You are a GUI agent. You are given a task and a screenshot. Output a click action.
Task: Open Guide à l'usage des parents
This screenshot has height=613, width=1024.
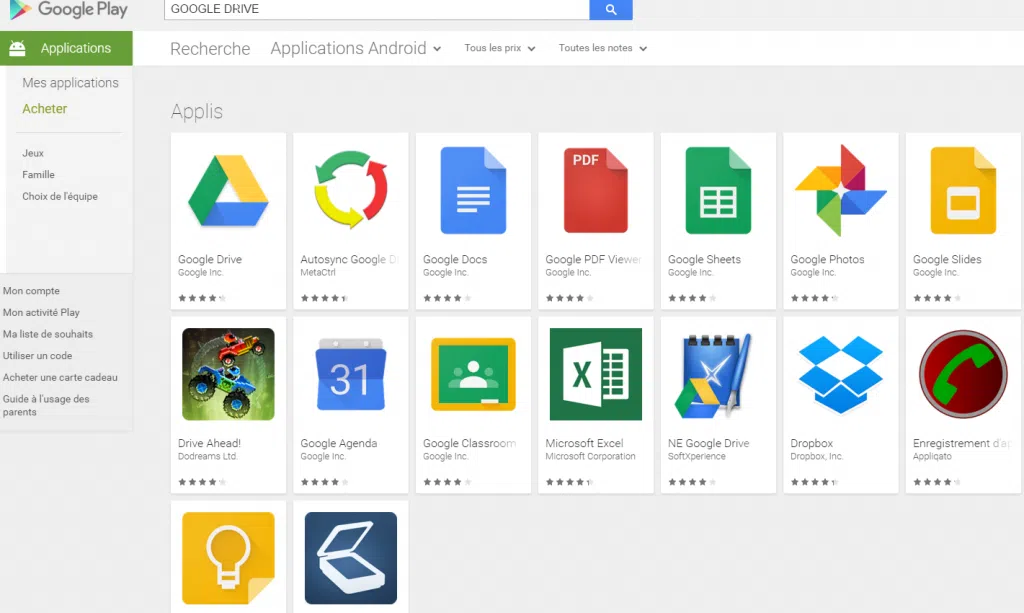46,405
